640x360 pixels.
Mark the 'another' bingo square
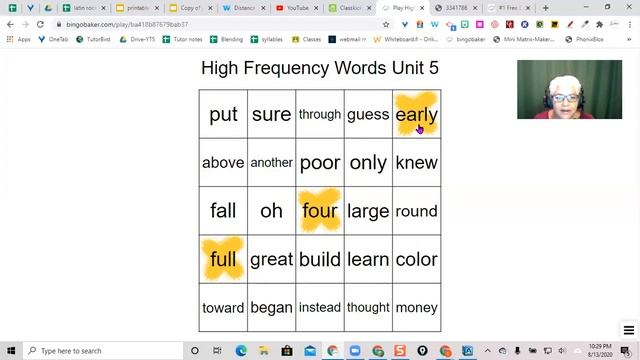pos(271,162)
